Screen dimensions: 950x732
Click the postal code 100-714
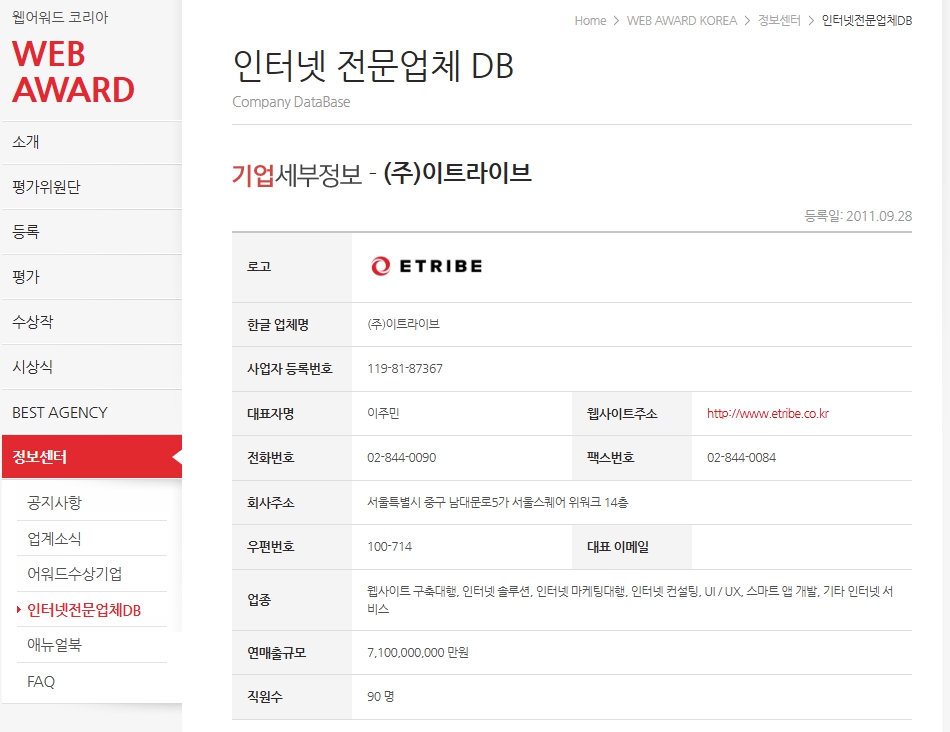[x=390, y=547]
